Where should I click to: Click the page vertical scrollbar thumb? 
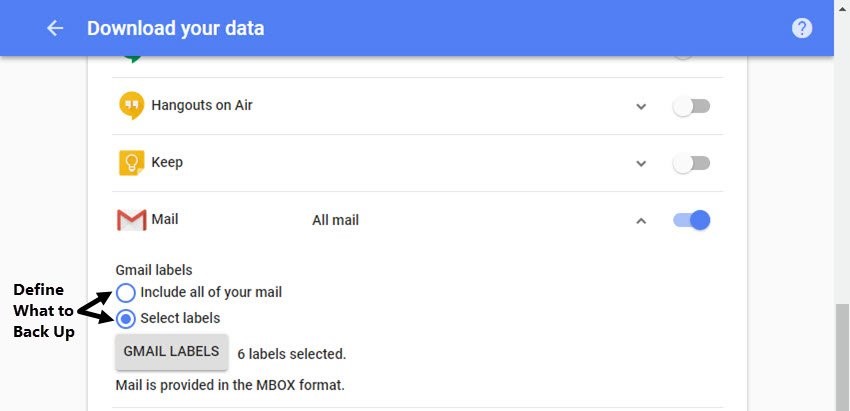click(x=842, y=357)
